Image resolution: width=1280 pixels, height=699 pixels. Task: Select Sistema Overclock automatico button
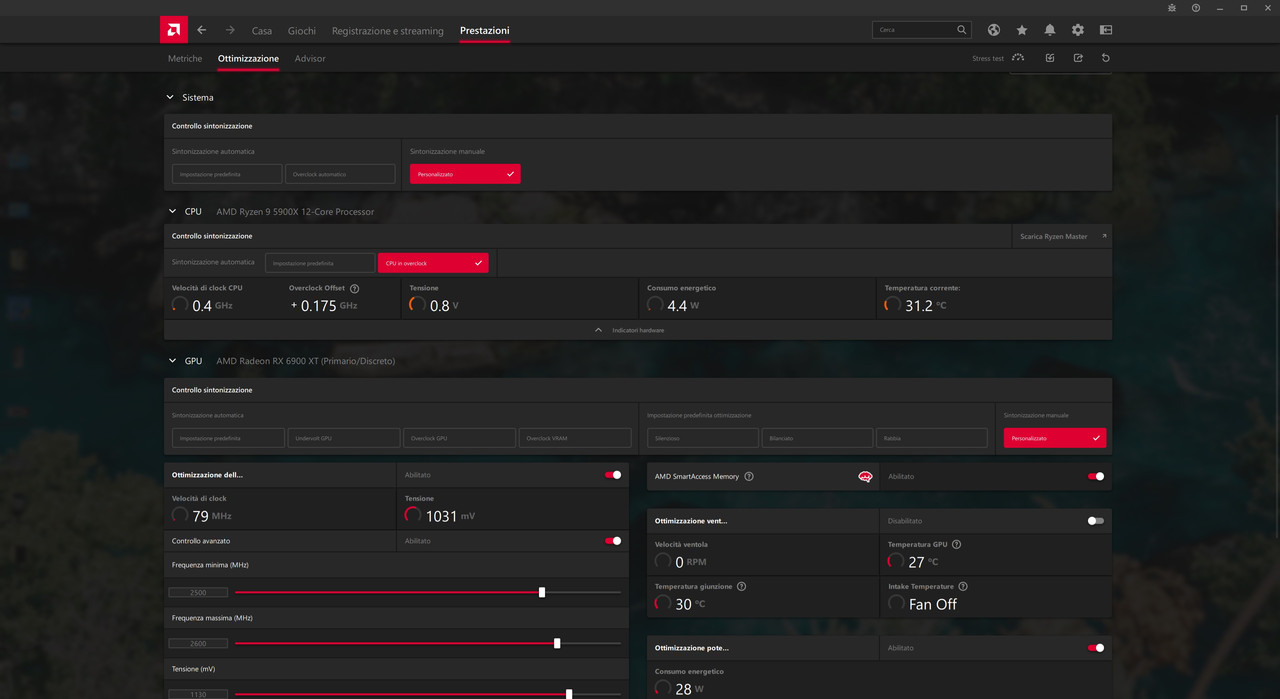point(340,174)
